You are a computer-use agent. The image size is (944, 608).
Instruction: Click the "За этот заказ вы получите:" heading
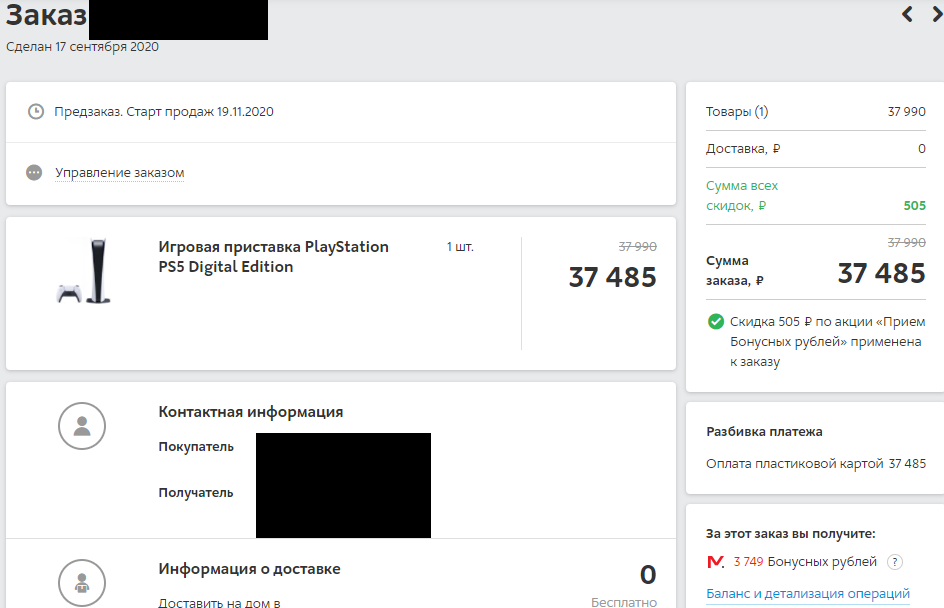click(x=790, y=534)
